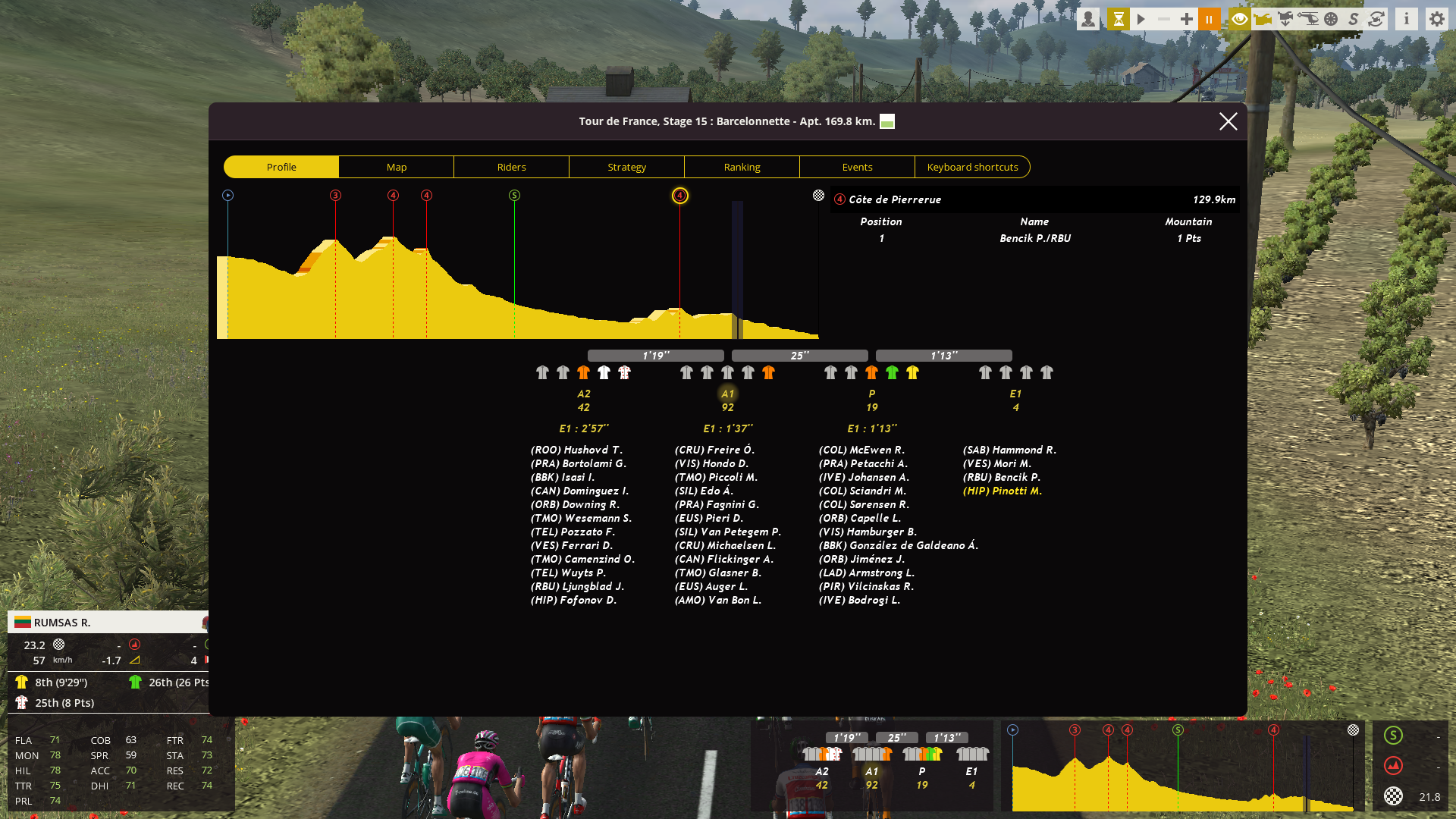
Task: Click the polka dot jersey showing 25th
Action: click(x=21, y=702)
